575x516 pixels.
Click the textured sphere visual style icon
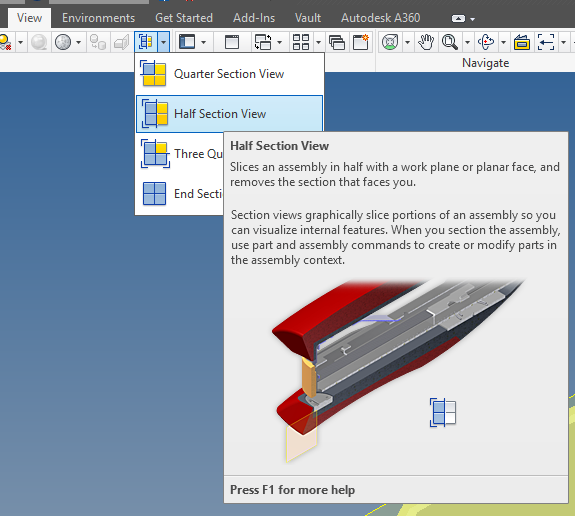(x=63, y=42)
